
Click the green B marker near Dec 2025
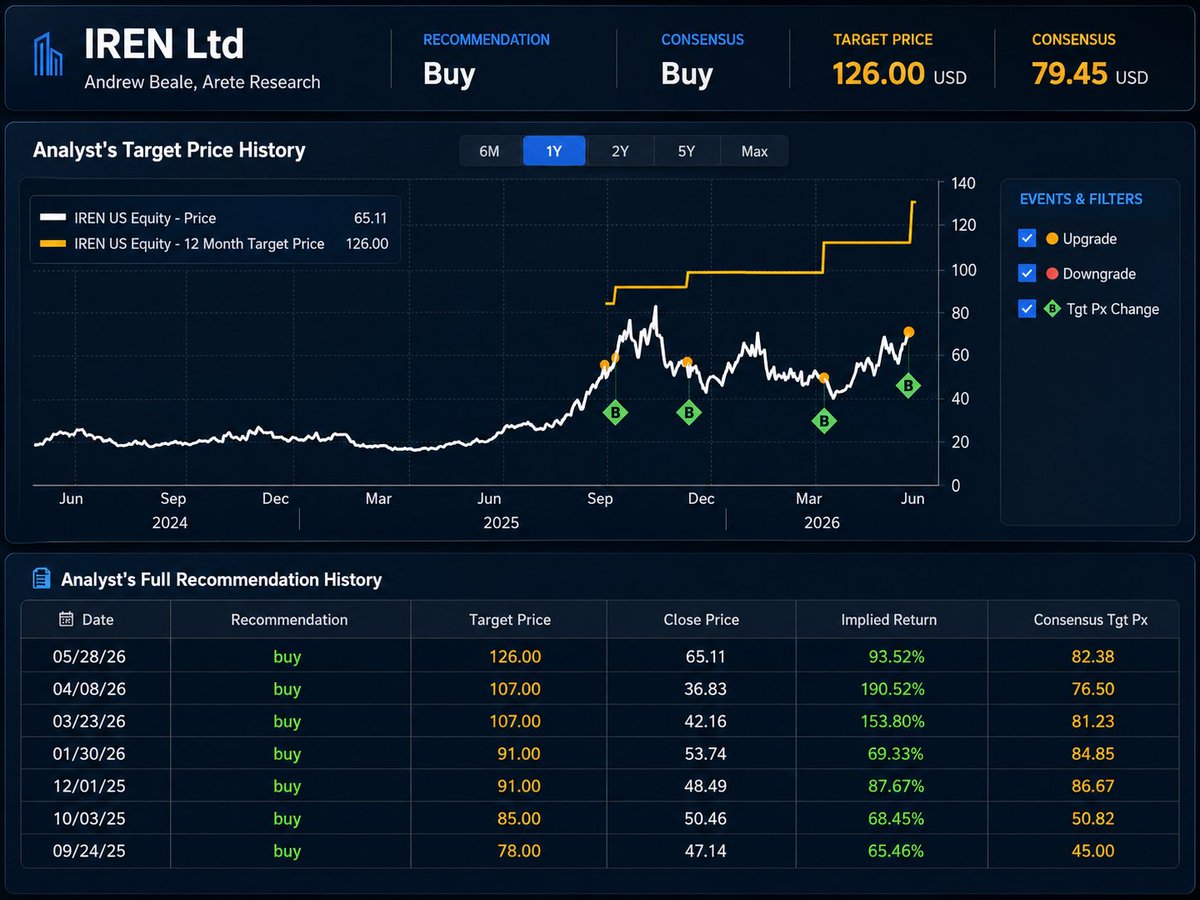[688, 412]
